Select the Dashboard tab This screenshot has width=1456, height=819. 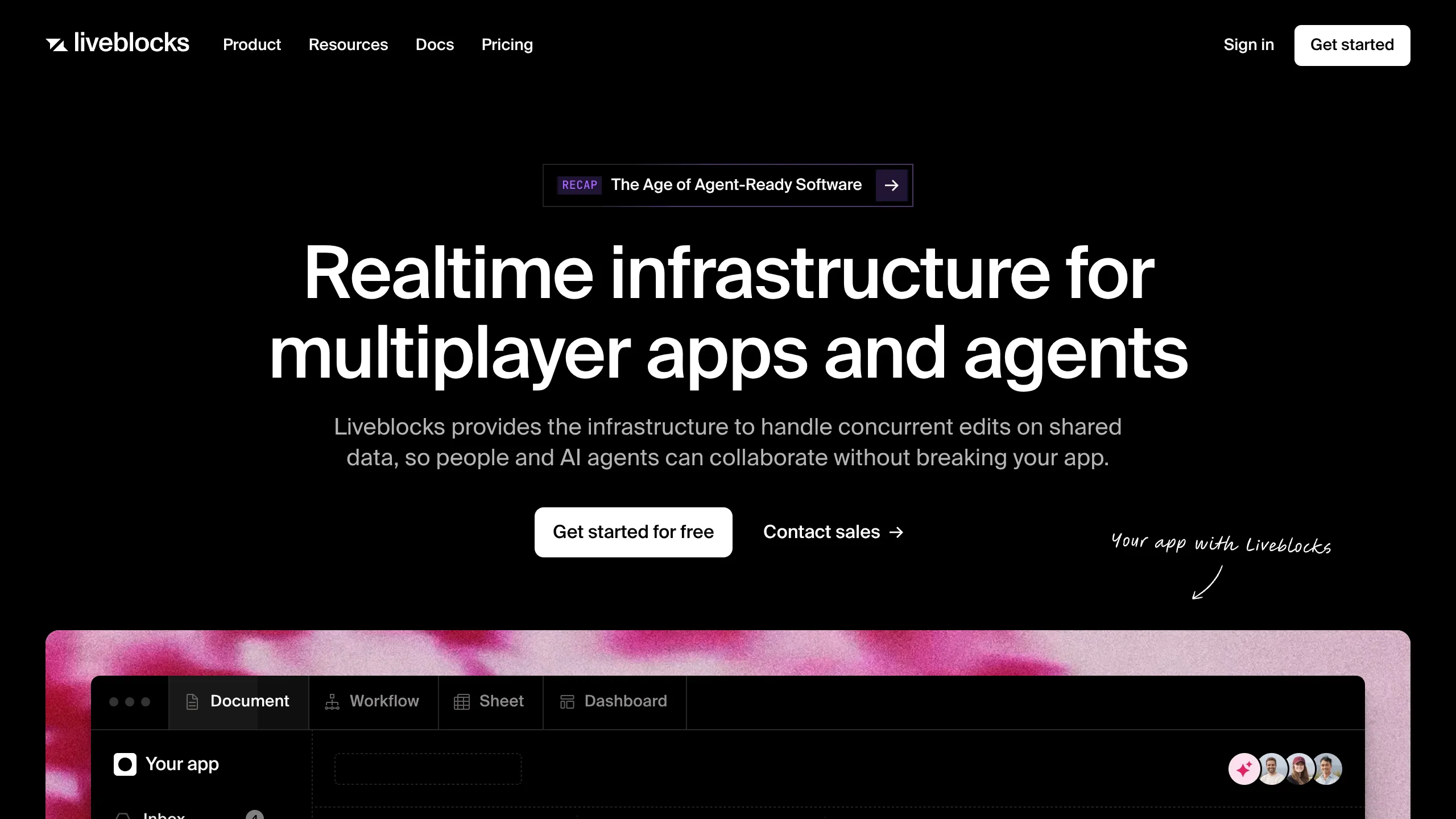click(x=625, y=701)
